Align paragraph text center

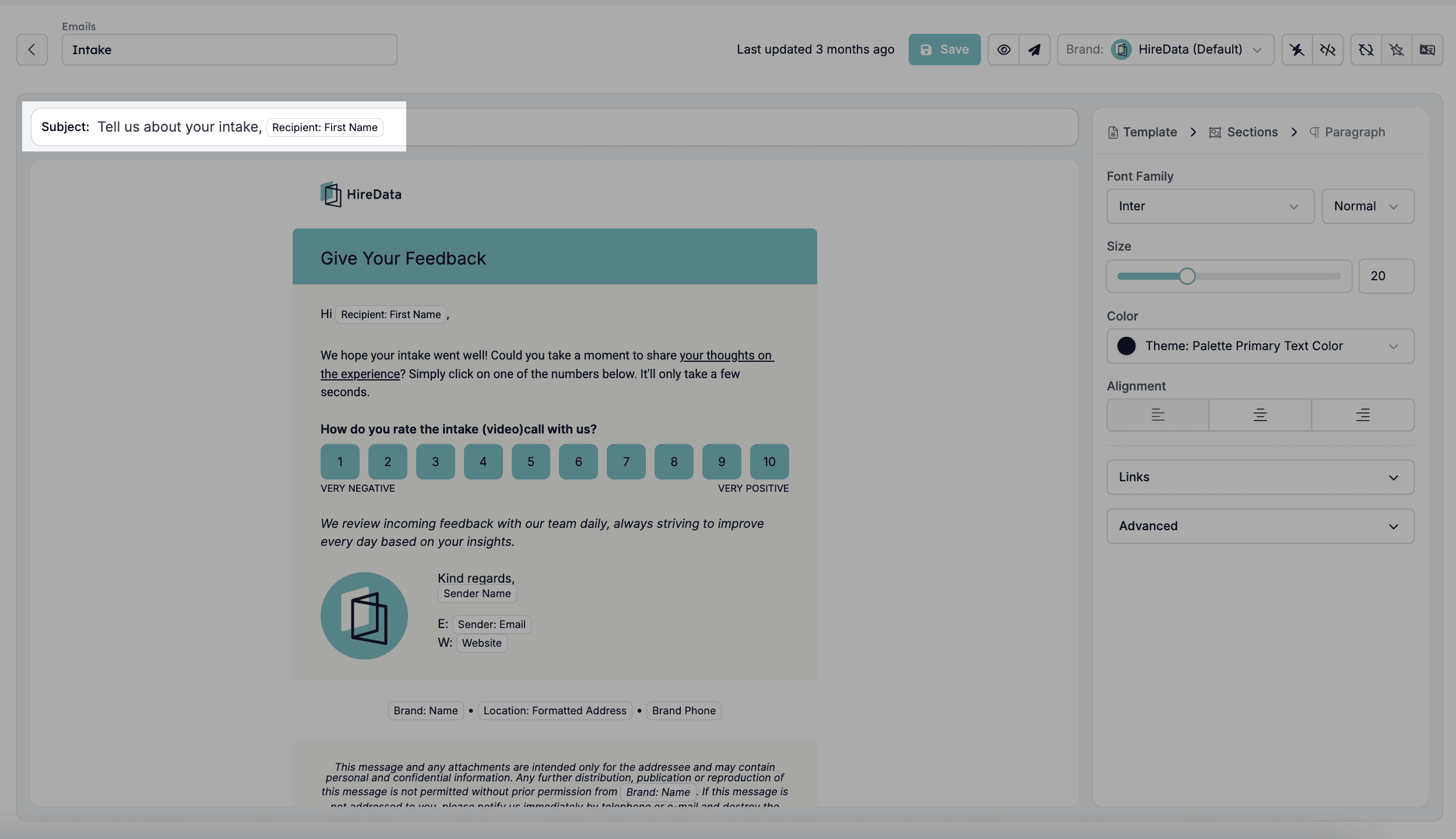(x=1260, y=415)
